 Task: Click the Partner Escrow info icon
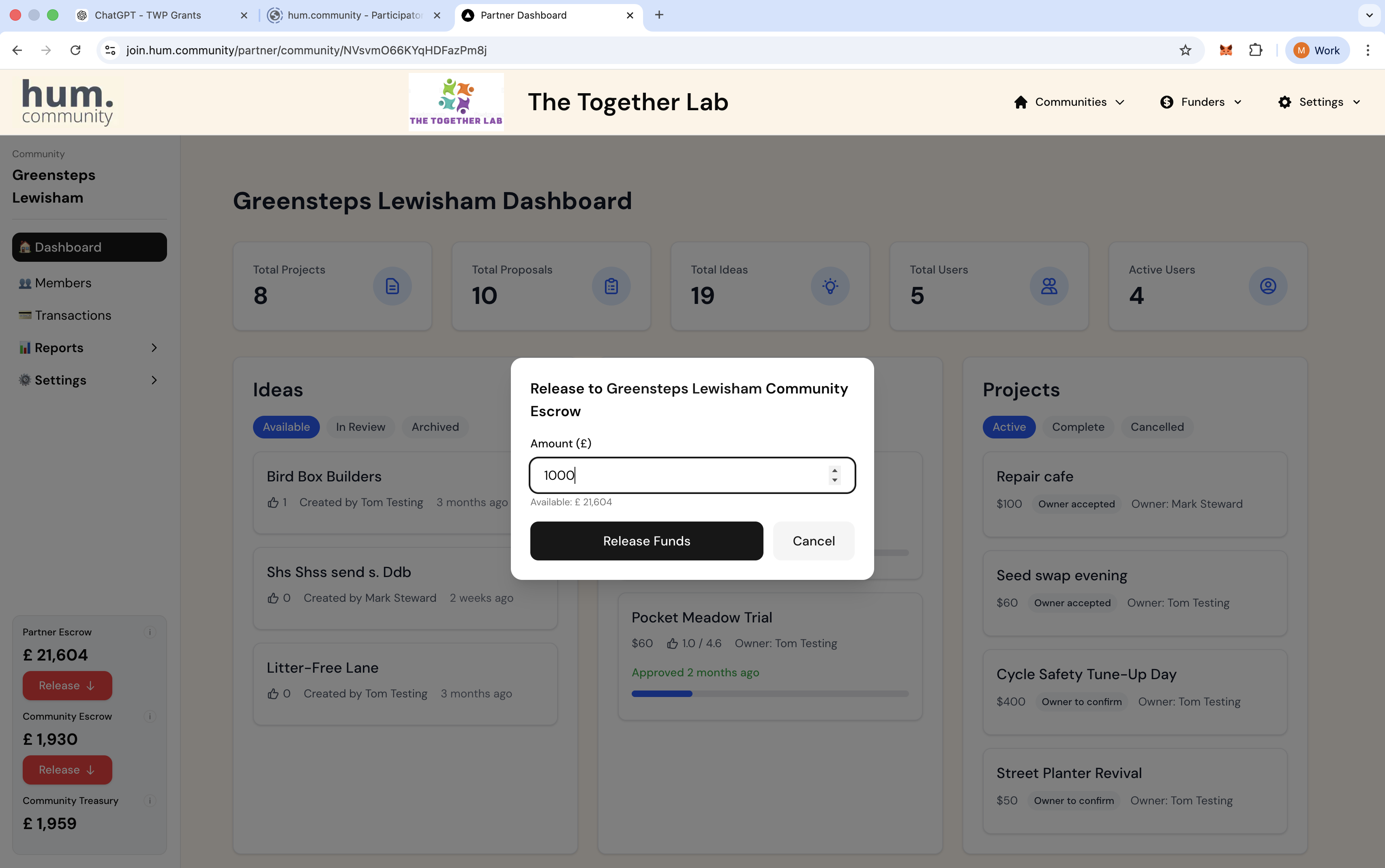tap(150, 632)
